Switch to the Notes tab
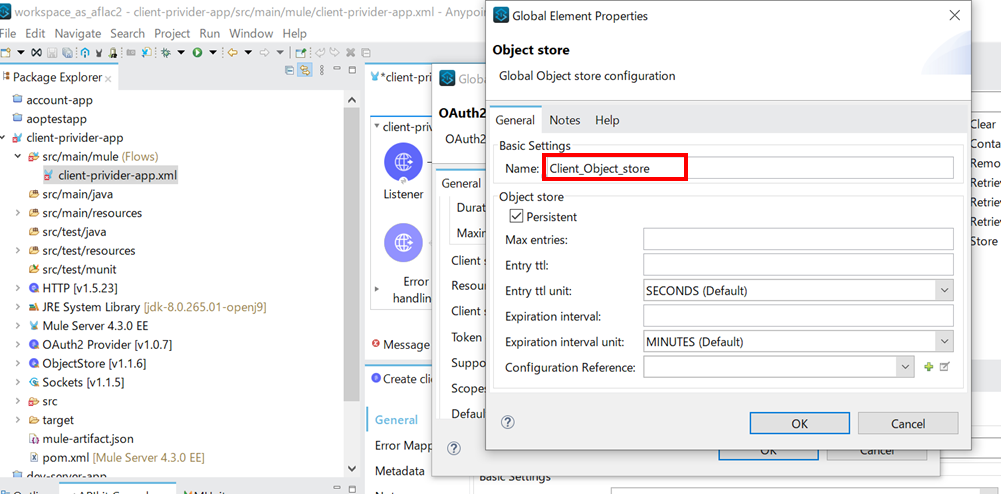Viewport: 1001px width, 494px height. click(564, 120)
